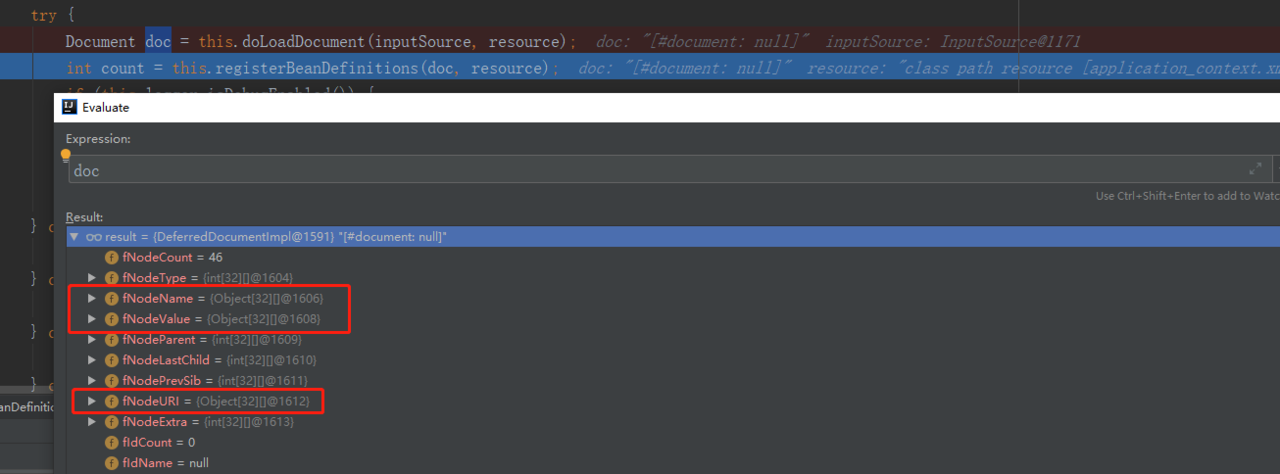
Task: Click the glasses watch icon on result row
Action: point(93,237)
